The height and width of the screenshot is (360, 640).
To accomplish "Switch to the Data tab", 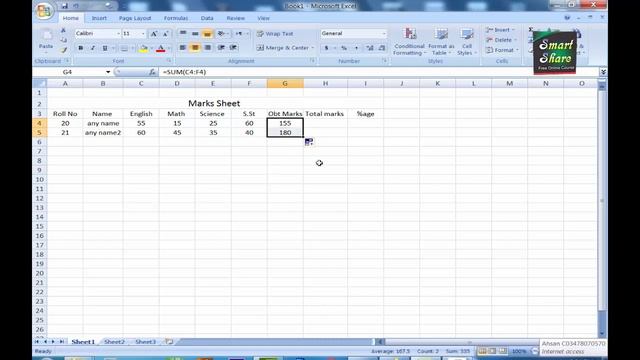I will (207, 18).
